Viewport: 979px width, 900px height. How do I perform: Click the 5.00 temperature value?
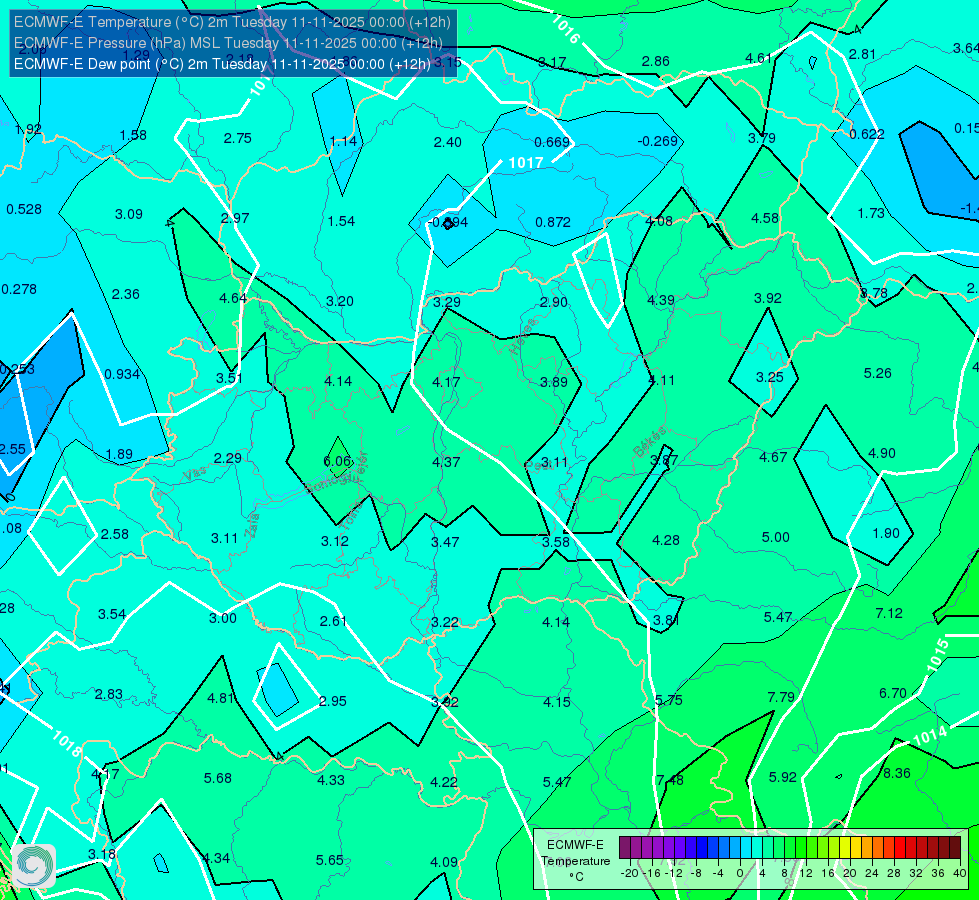775,537
